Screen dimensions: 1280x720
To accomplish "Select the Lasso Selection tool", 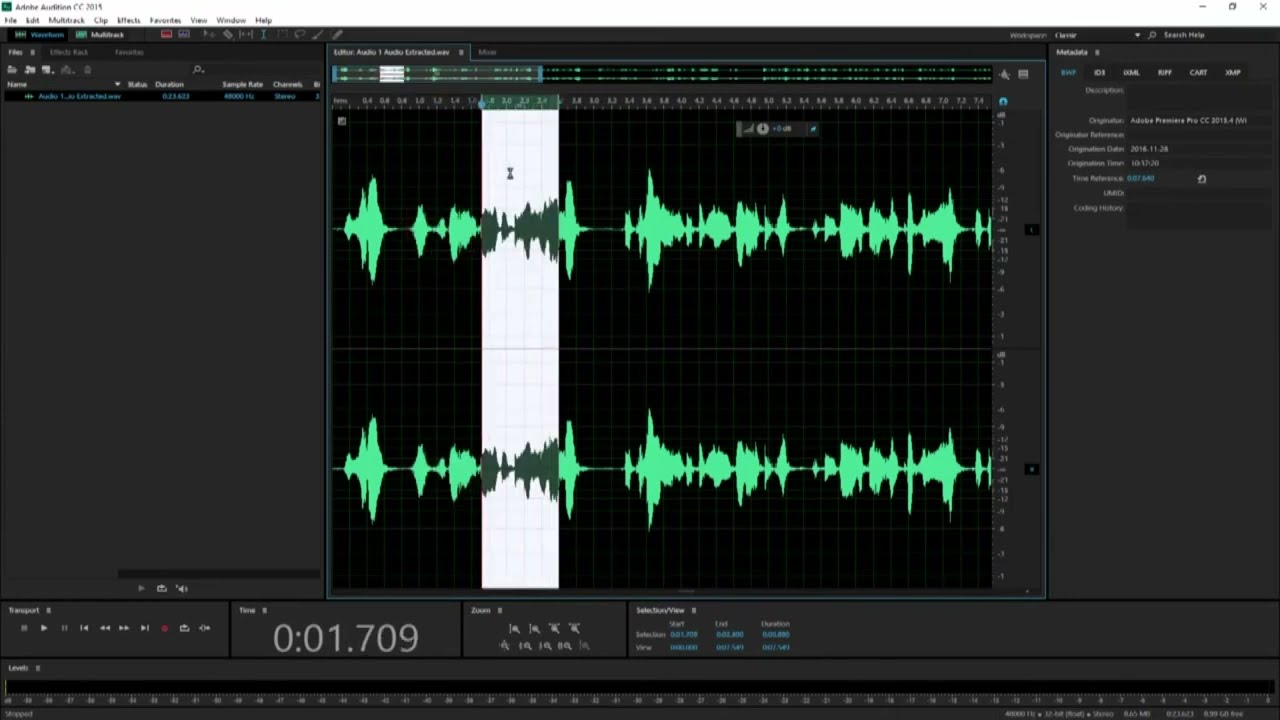I will click(299, 35).
